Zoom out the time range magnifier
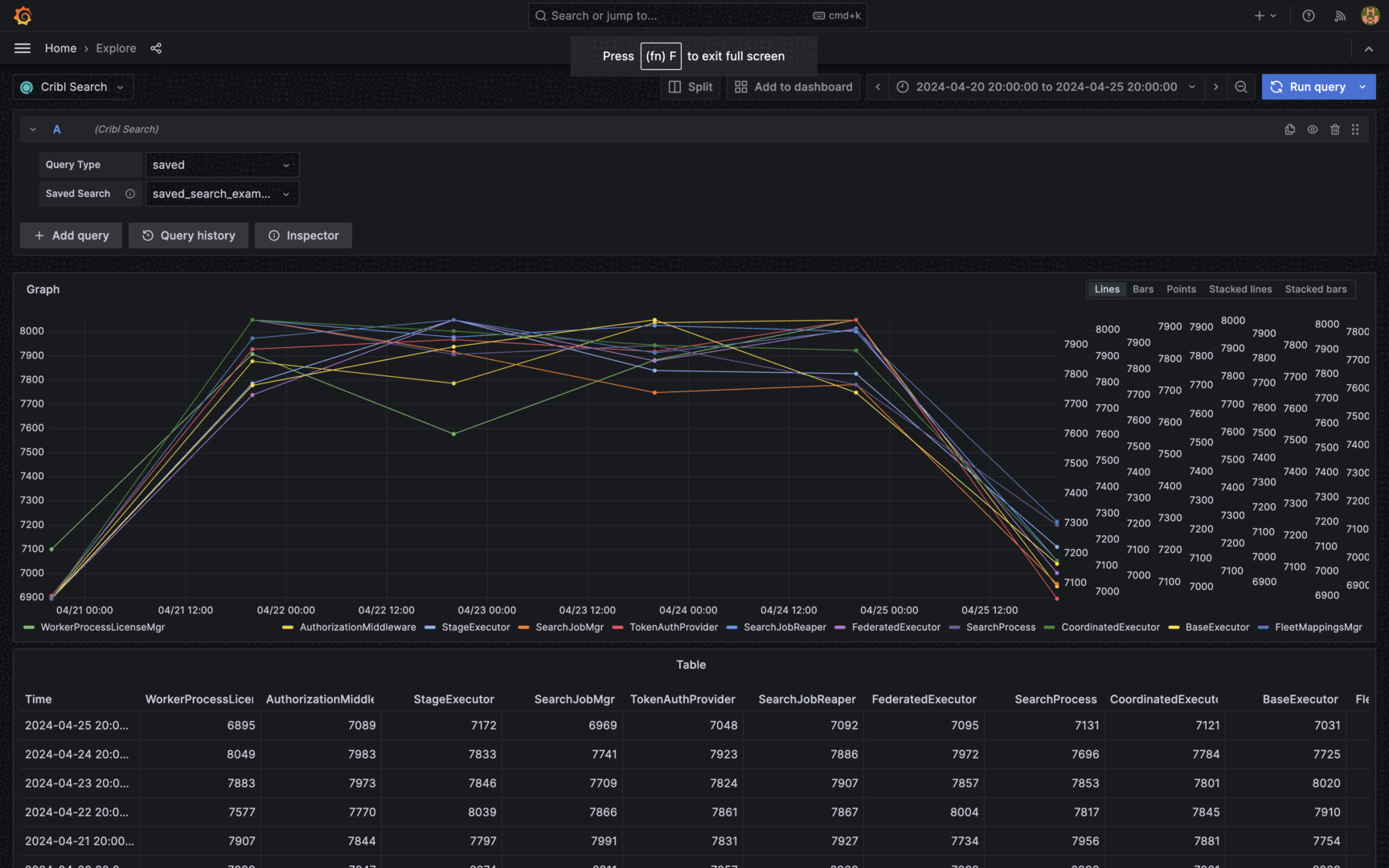The image size is (1389, 868). (1241, 87)
